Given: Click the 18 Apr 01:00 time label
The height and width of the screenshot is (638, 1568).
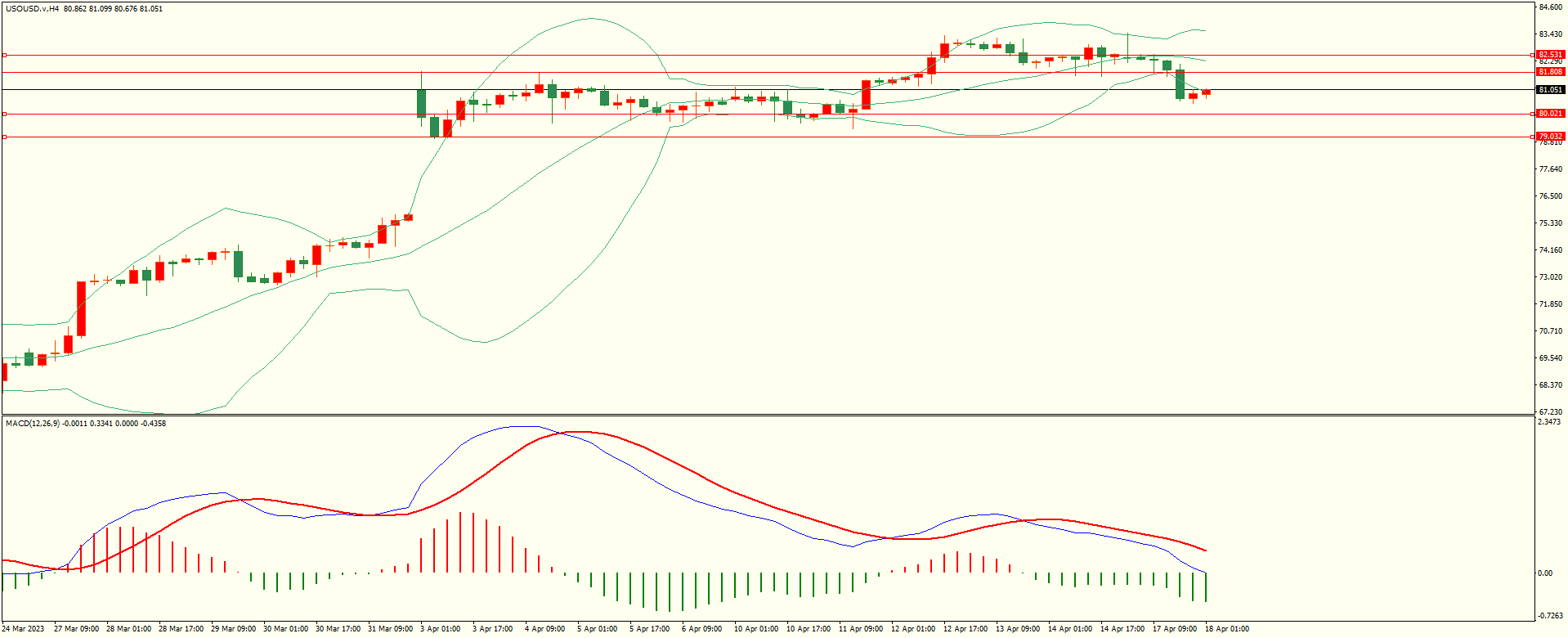Looking at the screenshot, I should pos(1227,629).
